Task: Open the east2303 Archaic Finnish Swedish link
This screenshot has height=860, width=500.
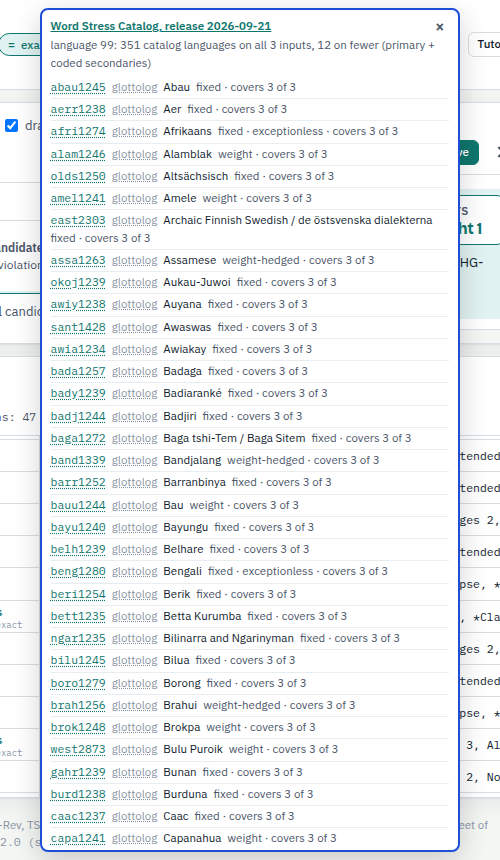Action: [x=78, y=220]
